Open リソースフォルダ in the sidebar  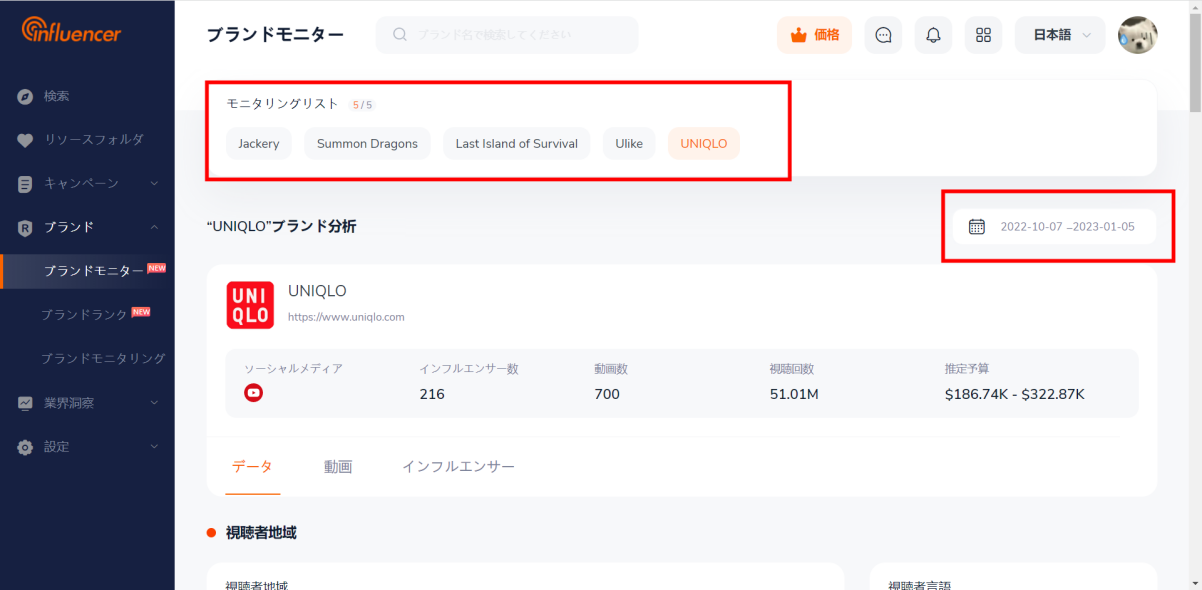click(x=94, y=140)
